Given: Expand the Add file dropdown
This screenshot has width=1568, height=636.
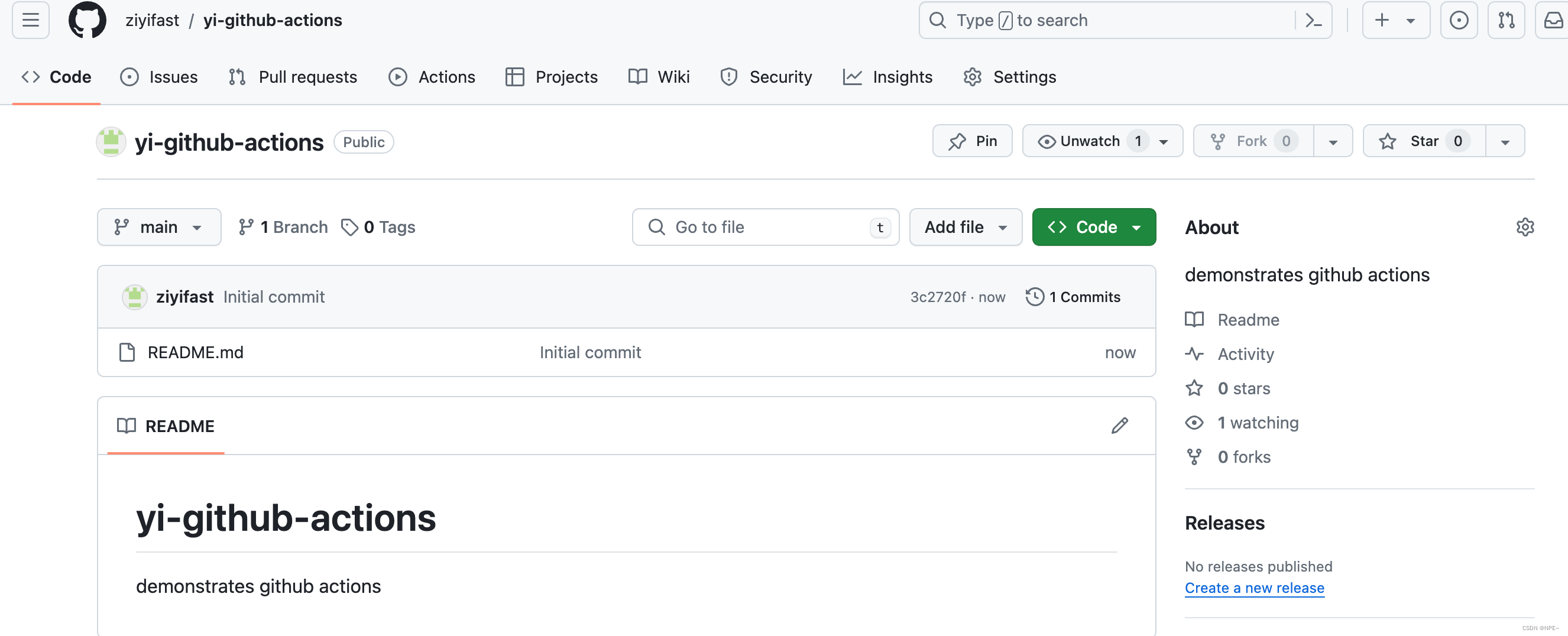Looking at the screenshot, I should [966, 227].
